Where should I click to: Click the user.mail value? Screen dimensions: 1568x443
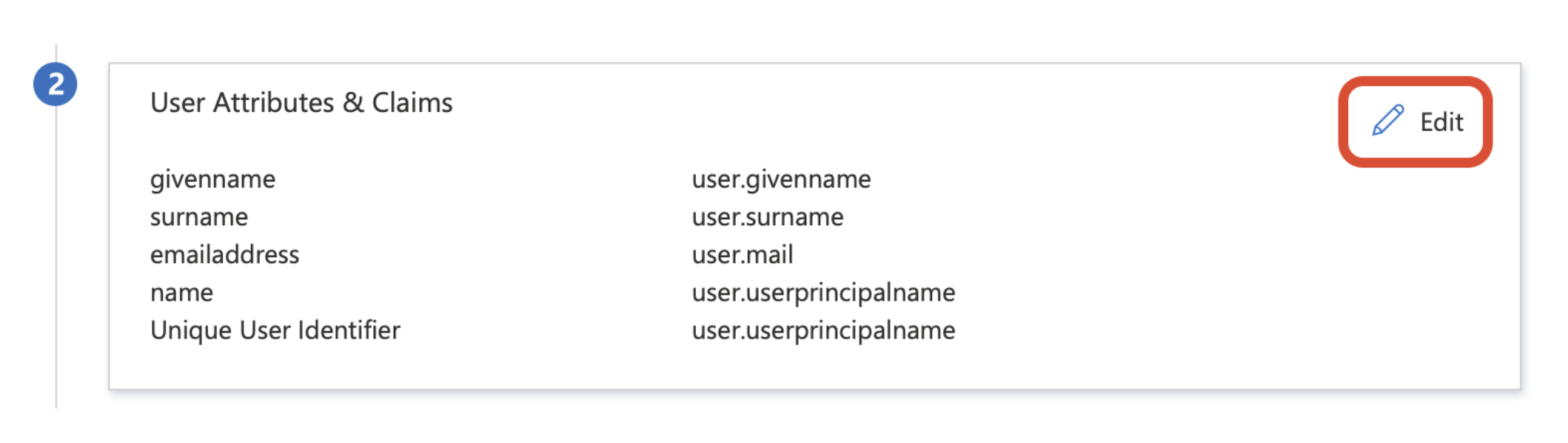point(743,255)
